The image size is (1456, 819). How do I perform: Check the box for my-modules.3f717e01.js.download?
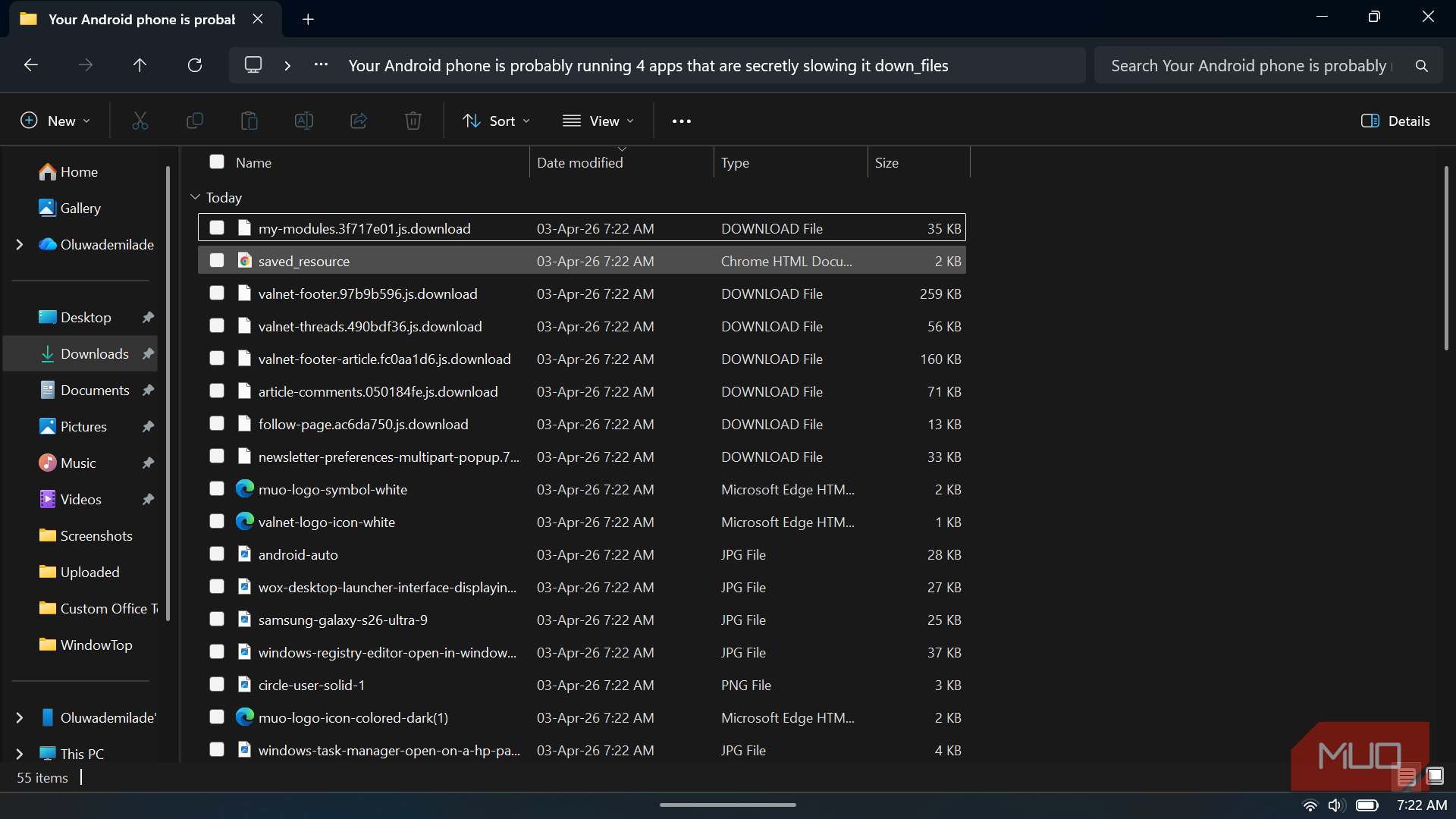[x=217, y=227]
